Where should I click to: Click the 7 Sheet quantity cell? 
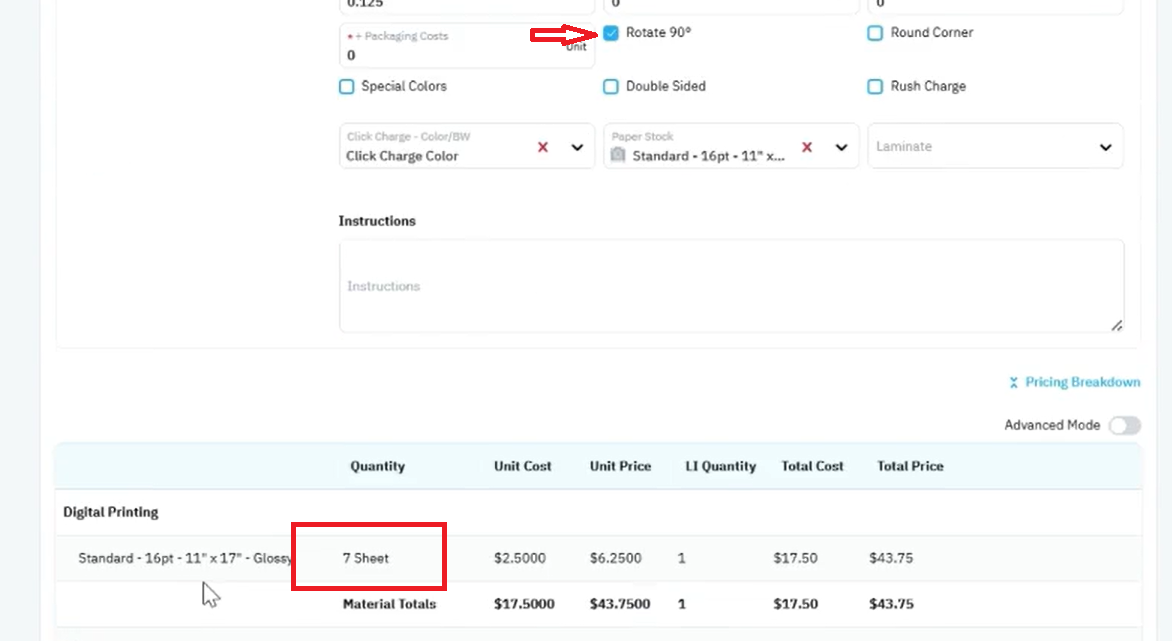click(366, 558)
